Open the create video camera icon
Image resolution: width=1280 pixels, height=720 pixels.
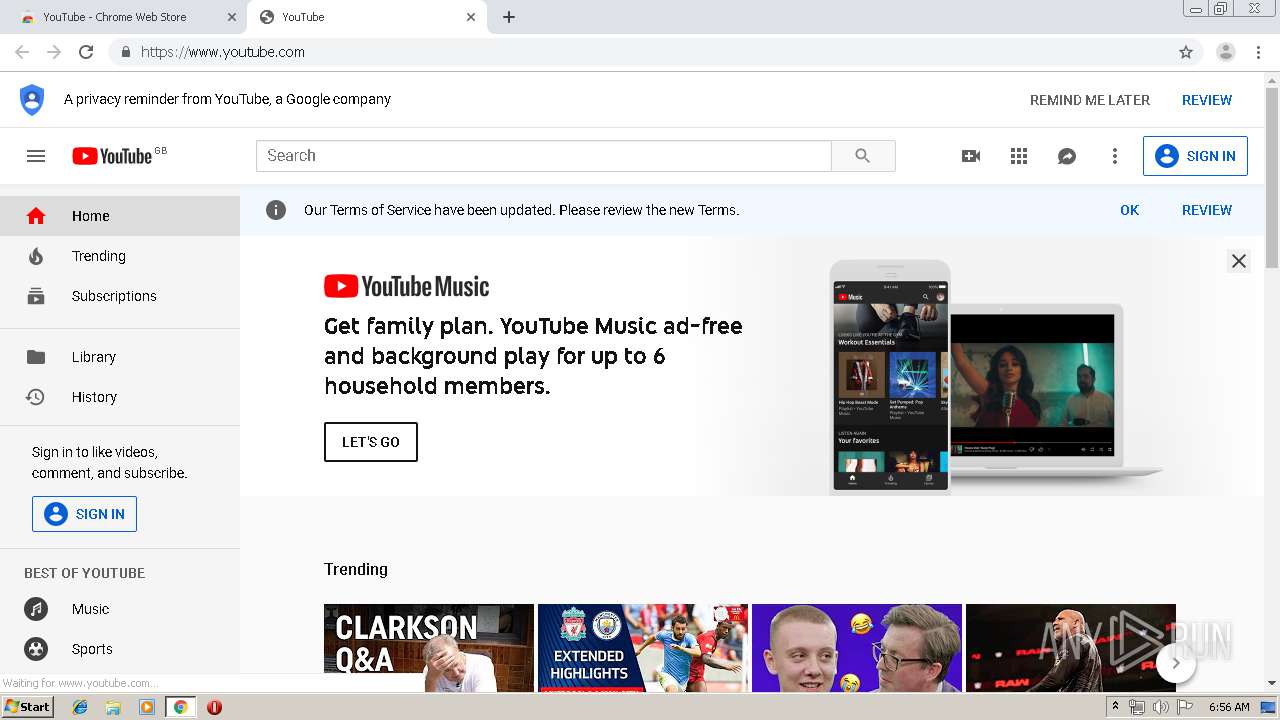971,156
